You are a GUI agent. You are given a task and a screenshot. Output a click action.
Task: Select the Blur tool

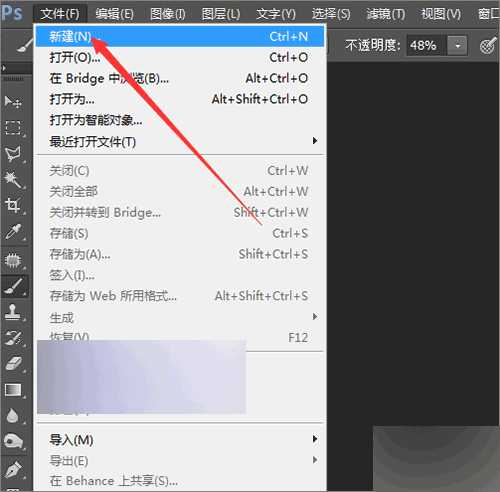click(x=13, y=416)
